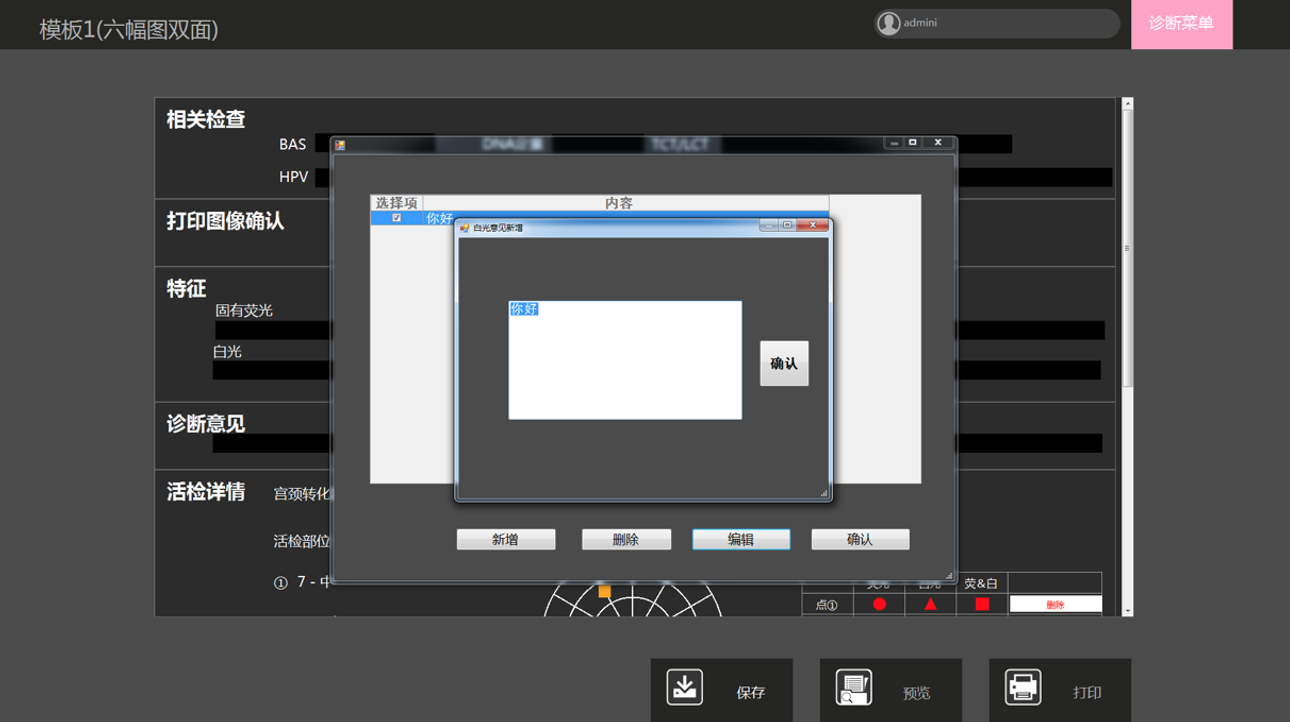Click the red circle marker in 点① row
Image resolution: width=1290 pixels, height=722 pixels.
point(879,604)
